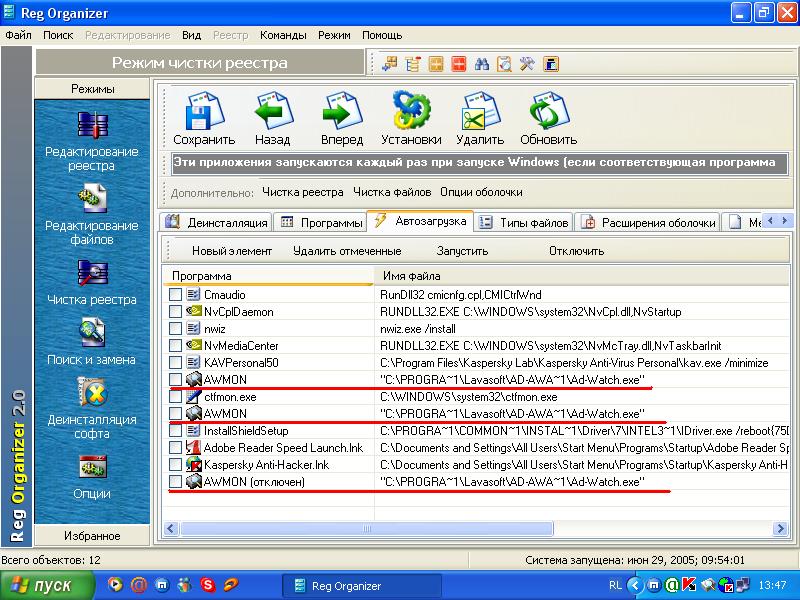Click the Запустить button
The height and width of the screenshot is (600, 800).
(x=462, y=251)
